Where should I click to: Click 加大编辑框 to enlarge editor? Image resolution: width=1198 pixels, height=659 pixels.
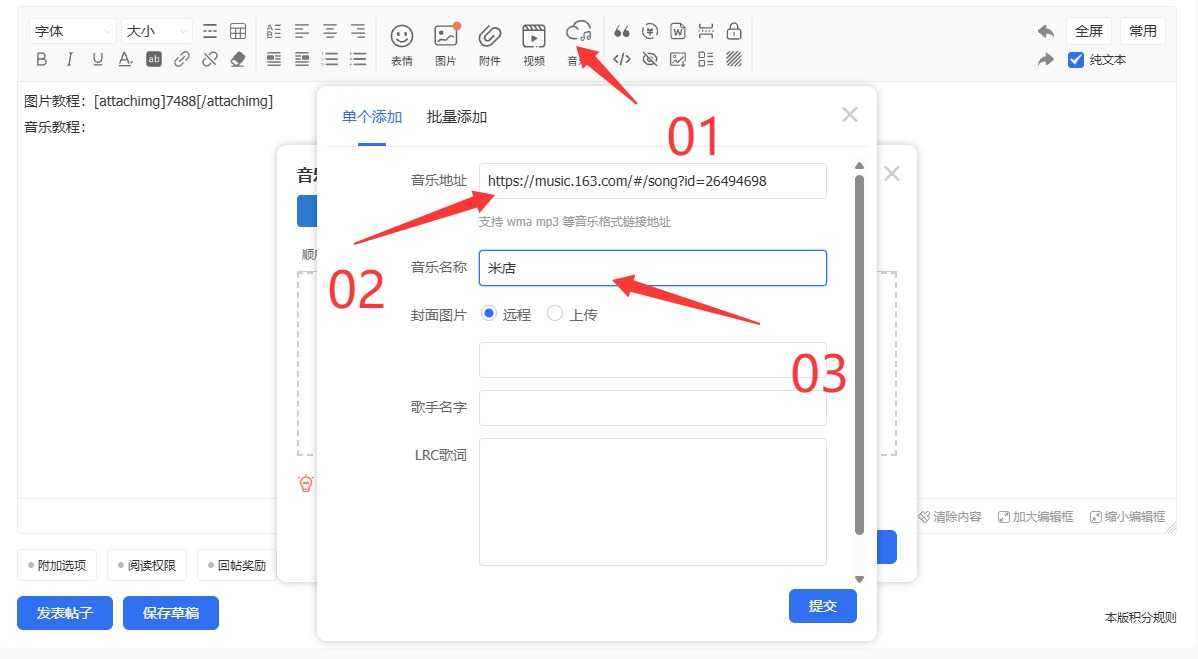tap(1035, 517)
